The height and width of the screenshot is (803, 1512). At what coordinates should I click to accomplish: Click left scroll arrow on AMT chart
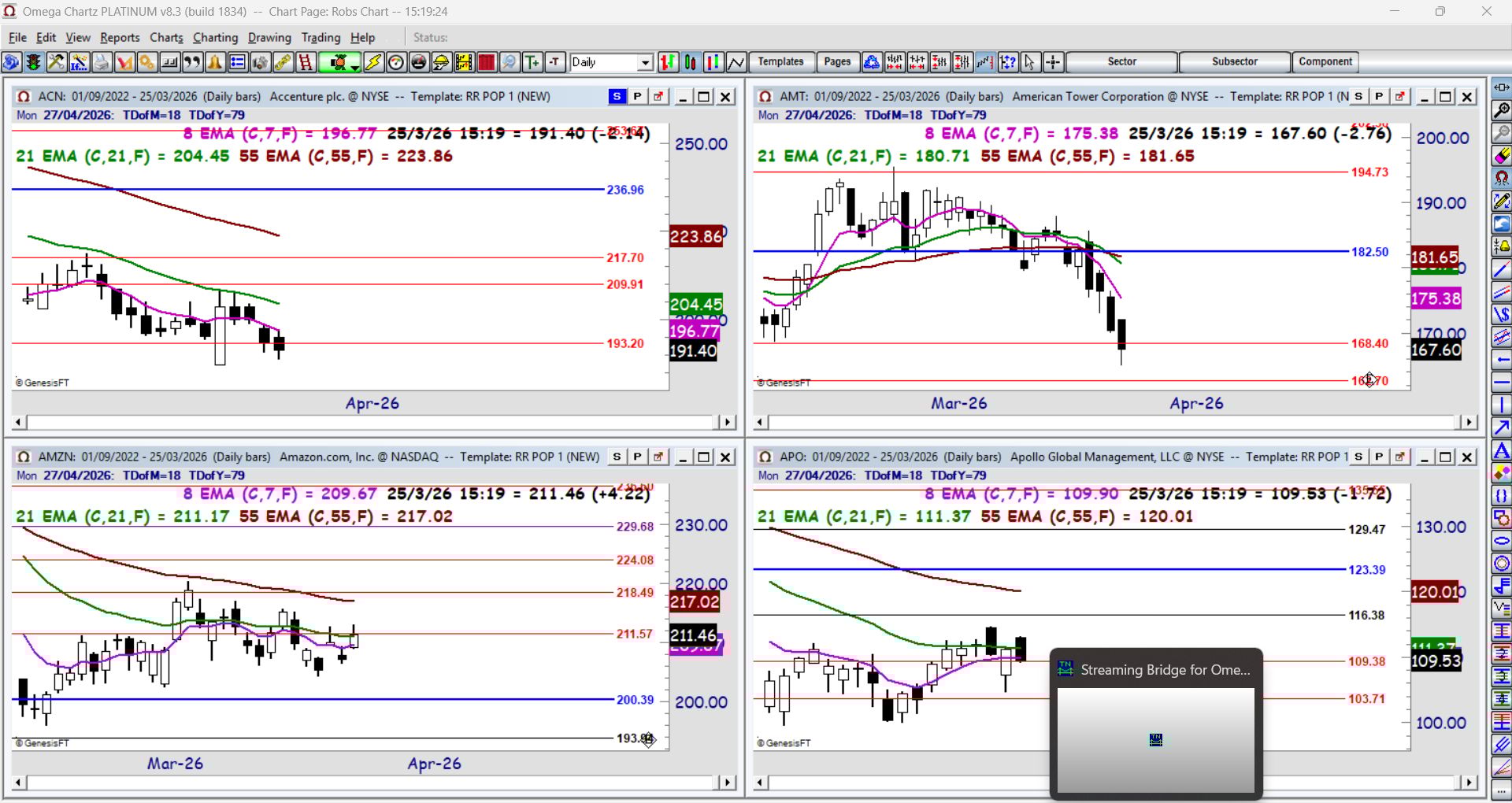click(x=760, y=422)
